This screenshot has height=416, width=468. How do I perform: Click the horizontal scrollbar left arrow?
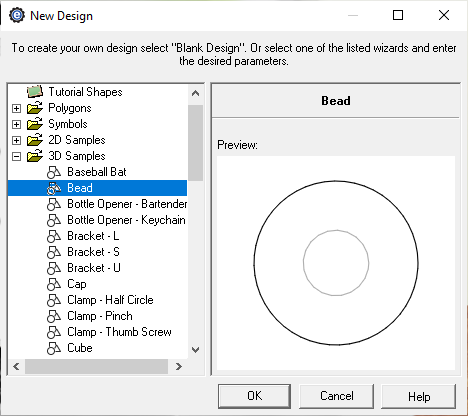[16, 367]
